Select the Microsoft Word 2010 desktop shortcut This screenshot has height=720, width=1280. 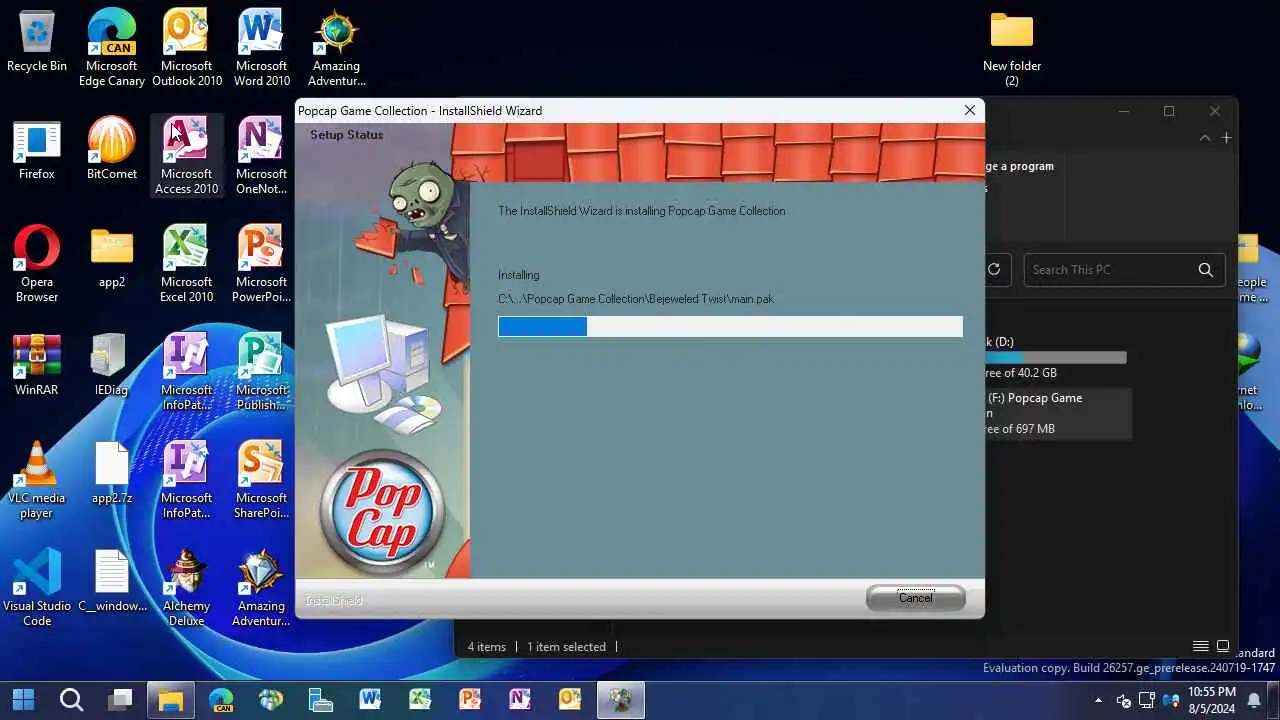pyautogui.click(x=262, y=48)
